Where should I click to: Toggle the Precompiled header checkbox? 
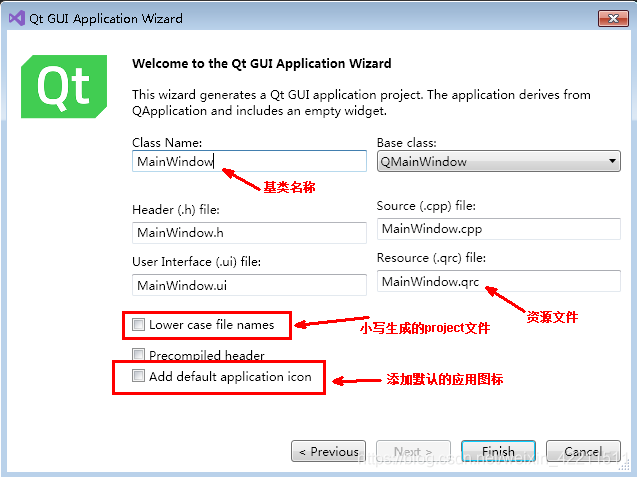tap(138, 354)
